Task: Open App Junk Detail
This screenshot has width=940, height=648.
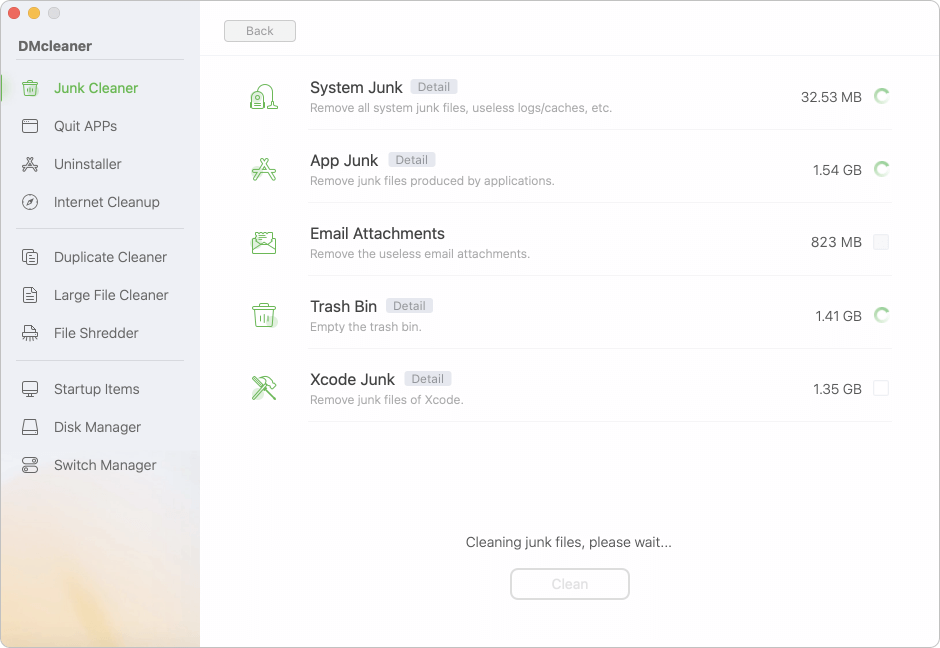Action: pos(411,160)
